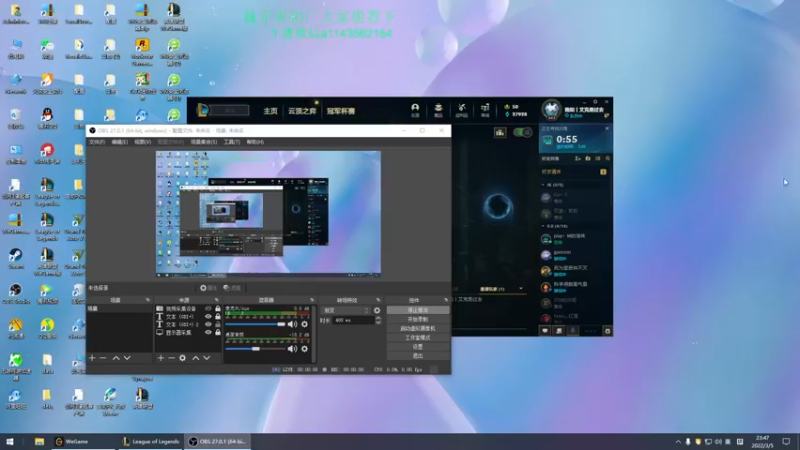The width and height of the screenshot is (800, 450).
Task: Open source properties gear below sources list
Action: [183, 358]
